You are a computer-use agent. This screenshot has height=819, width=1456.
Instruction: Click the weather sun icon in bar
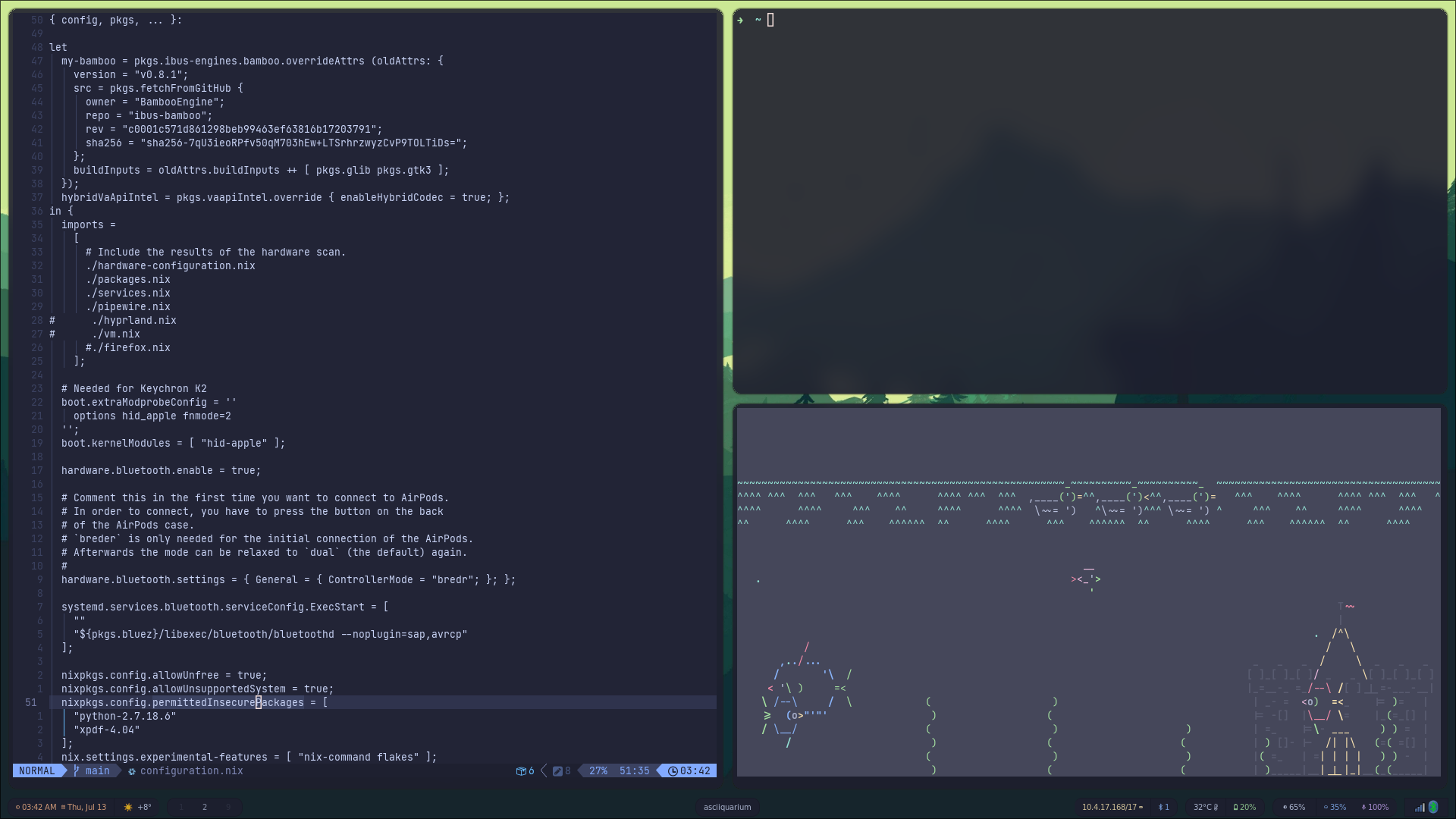(128, 807)
